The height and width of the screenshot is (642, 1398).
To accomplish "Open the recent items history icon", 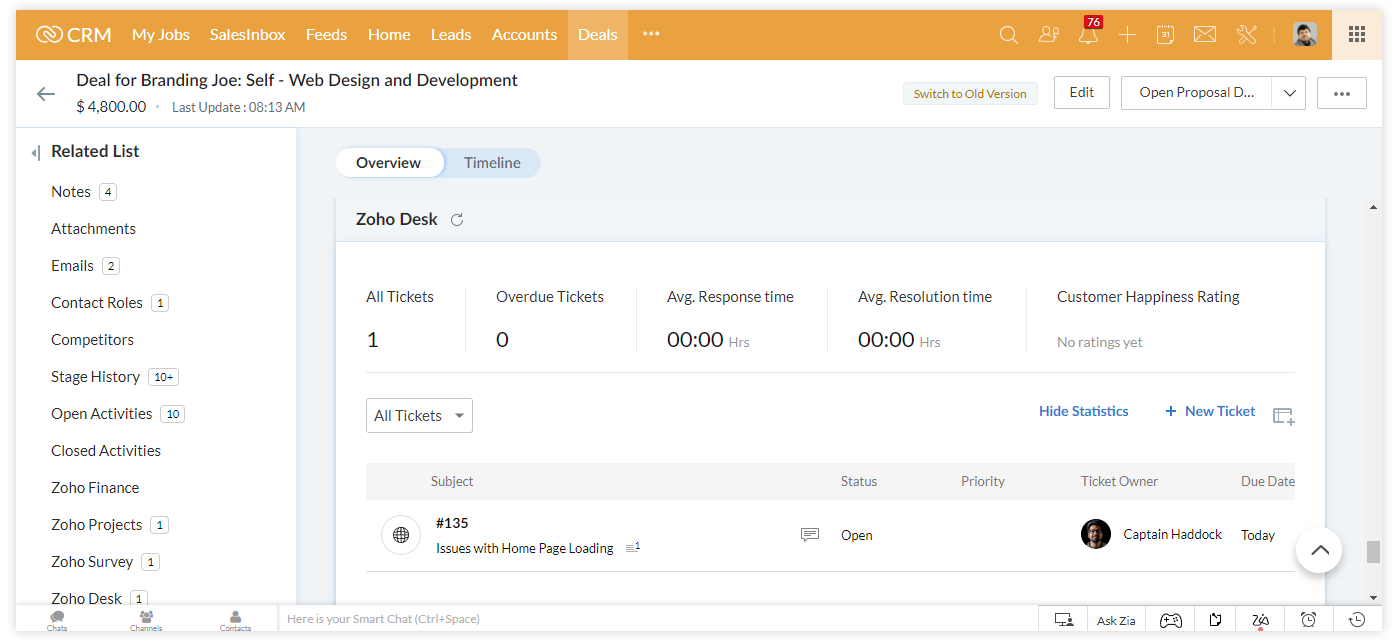I will point(1357,620).
